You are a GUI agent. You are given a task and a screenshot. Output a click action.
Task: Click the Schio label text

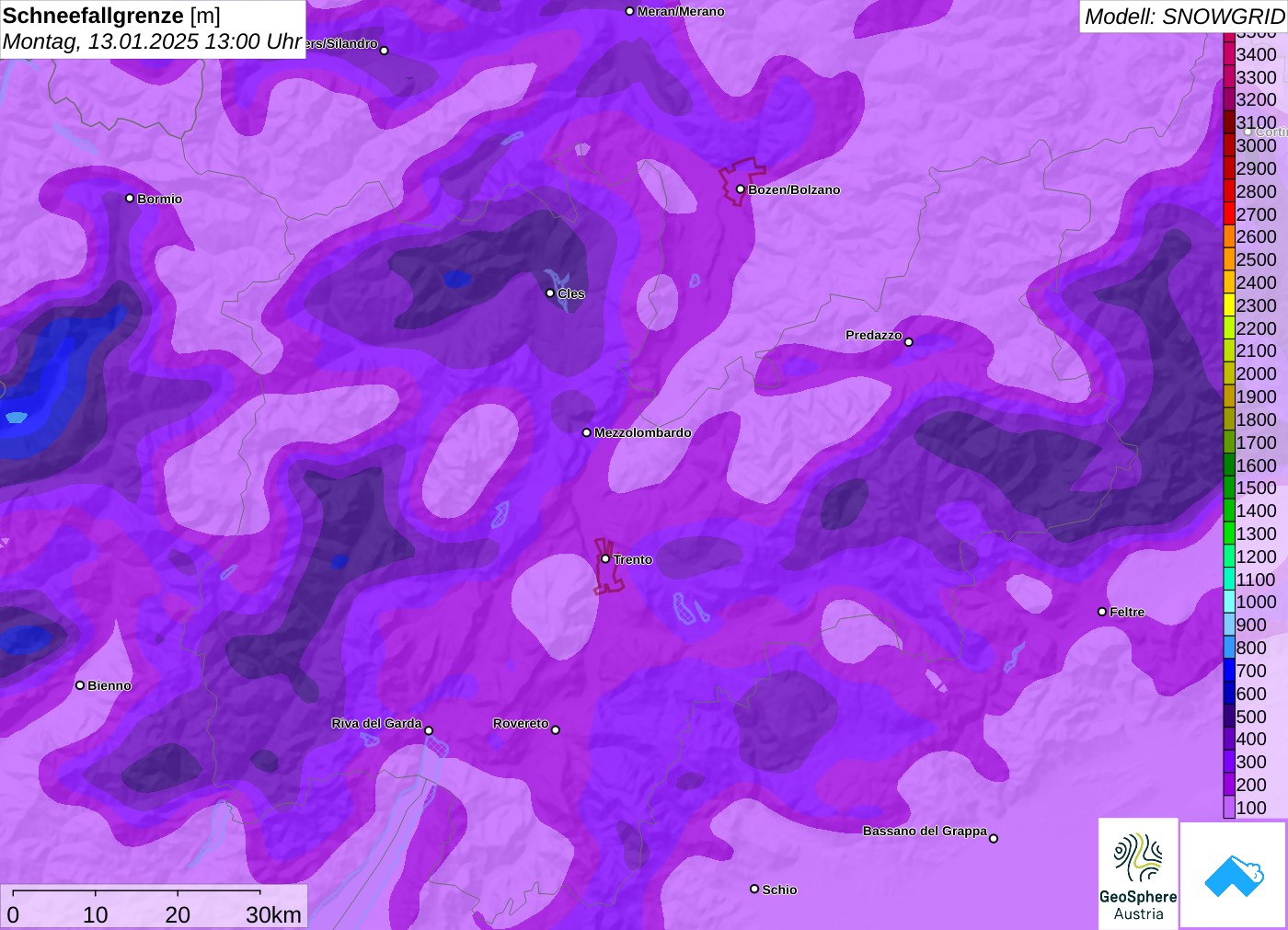(x=779, y=890)
